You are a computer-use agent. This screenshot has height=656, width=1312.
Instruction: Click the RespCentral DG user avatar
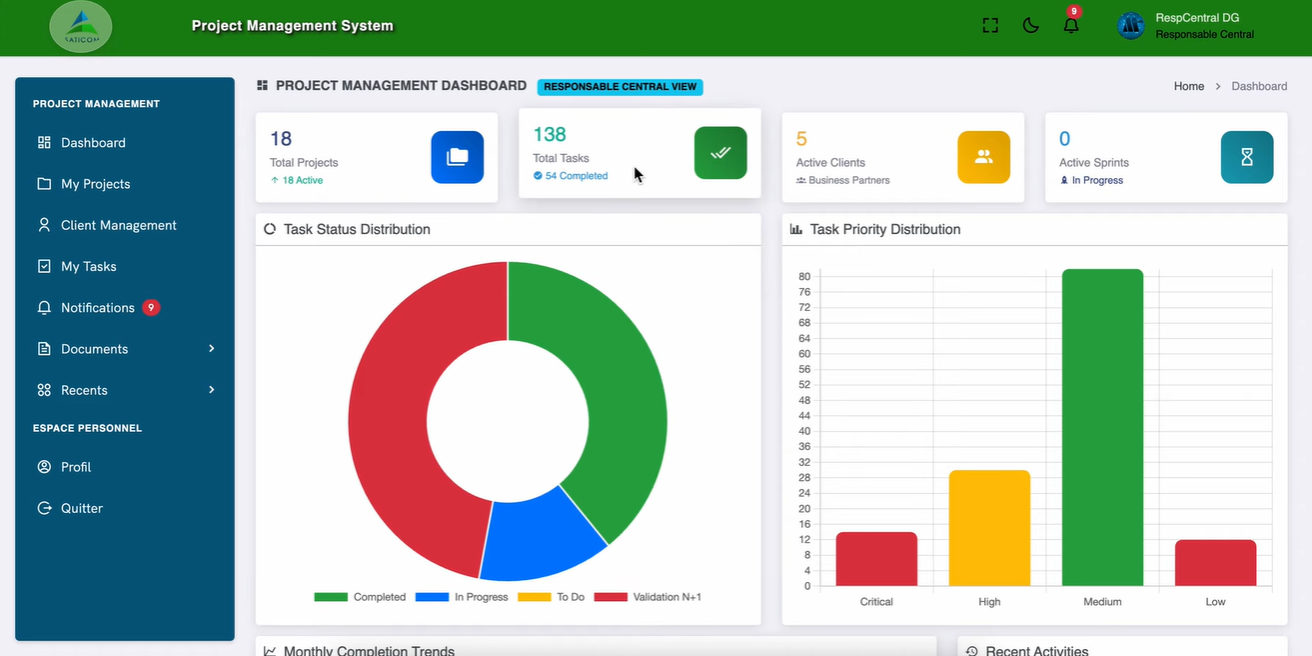1131,26
